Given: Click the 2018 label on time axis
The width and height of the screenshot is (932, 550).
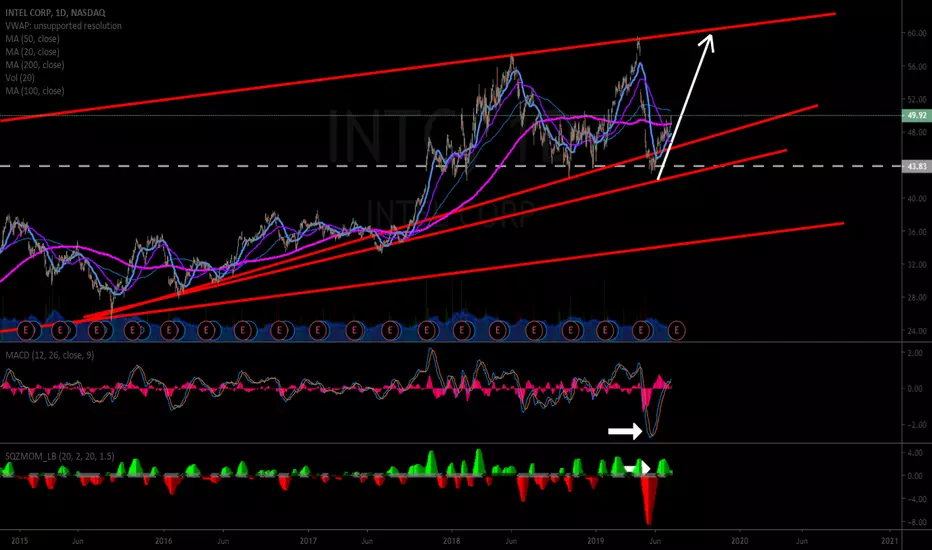Looking at the screenshot, I should click(x=452, y=540).
